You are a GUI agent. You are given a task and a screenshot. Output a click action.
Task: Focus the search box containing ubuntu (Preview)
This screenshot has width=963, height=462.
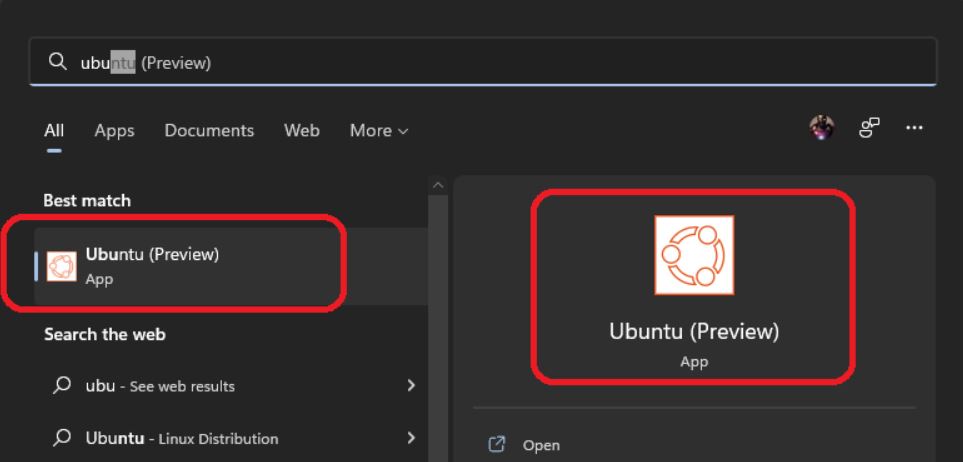click(x=483, y=62)
